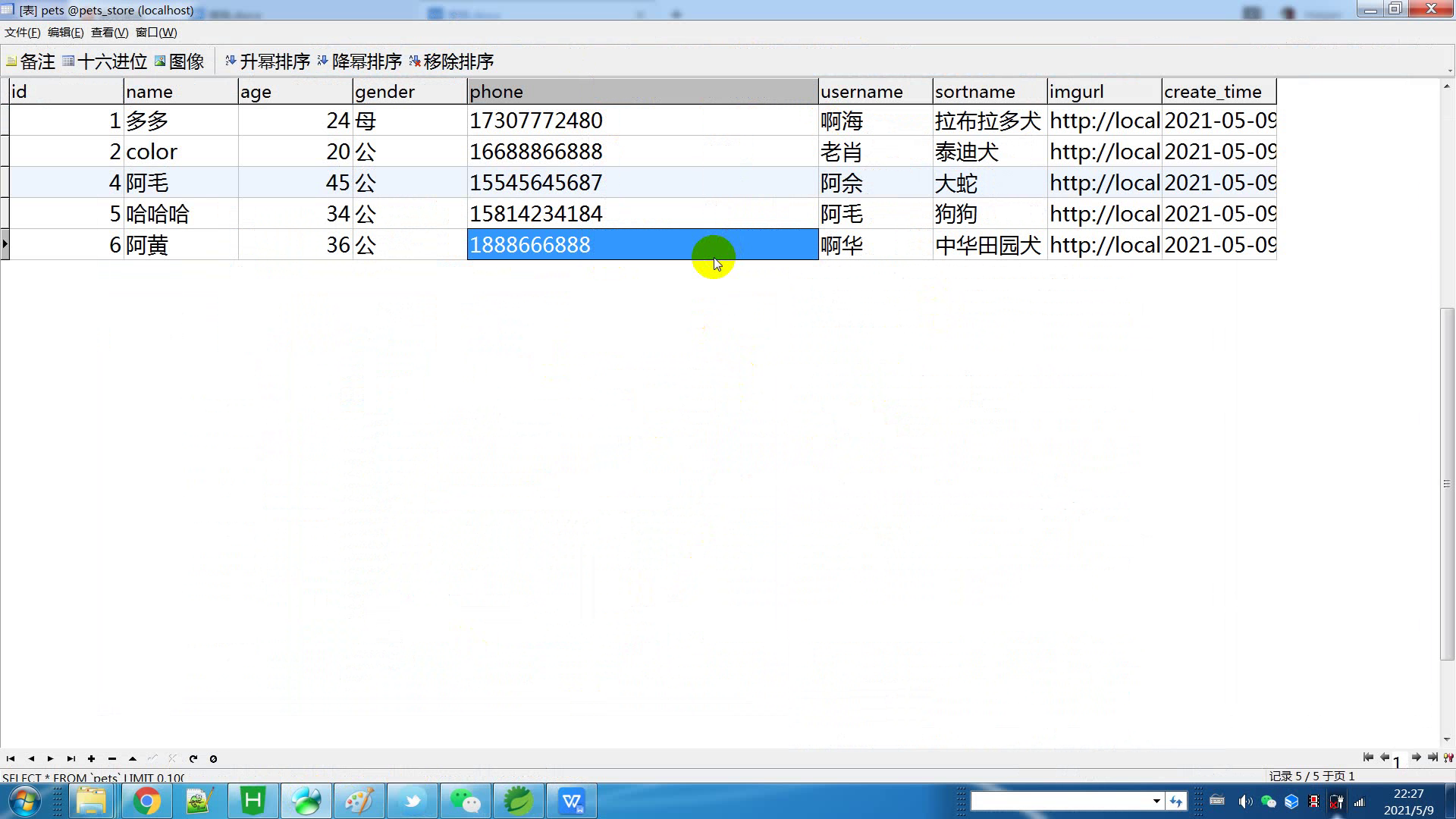The height and width of the screenshot is (819, 1456).
Task: Jump to last record navigator icon
Action: pyautogui.click(x=71, y=759)
